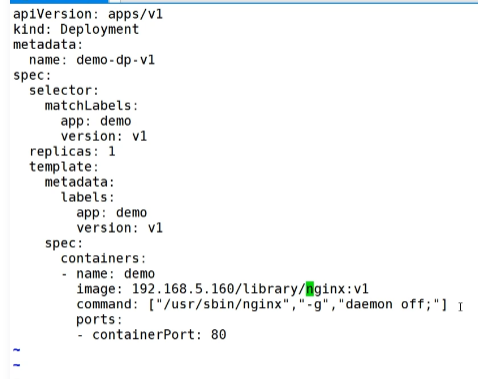The image size is (478, 379).
Task: Click the matchLabels: key
Action: 91,106
